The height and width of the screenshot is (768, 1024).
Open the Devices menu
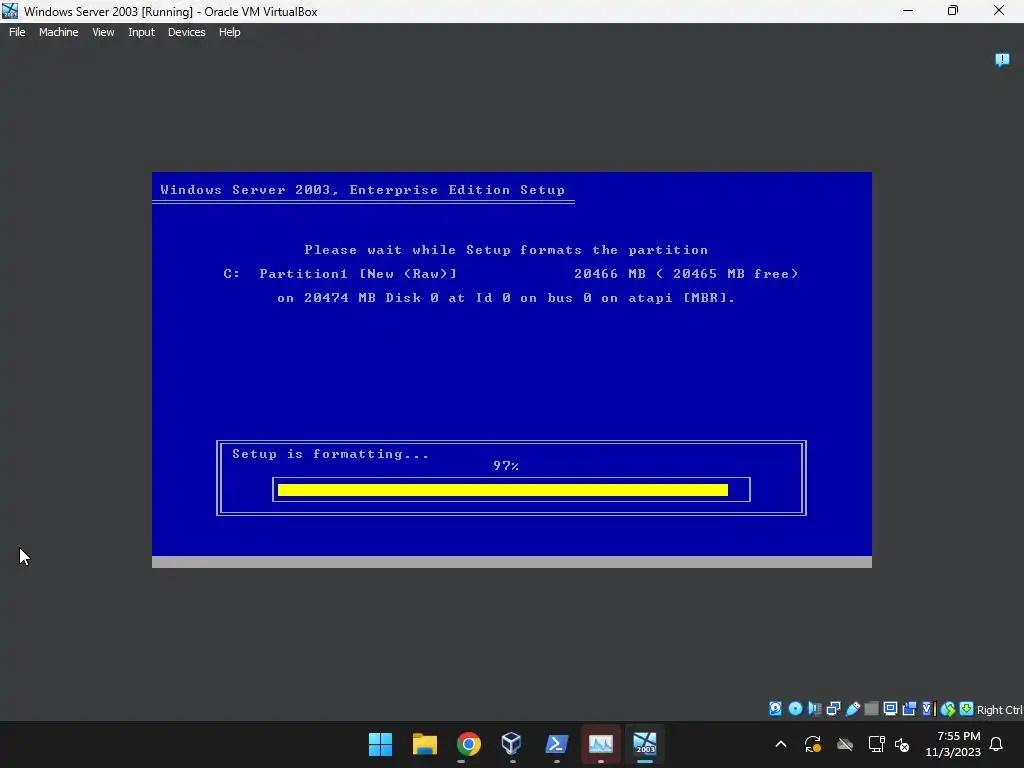click(187, 32)
